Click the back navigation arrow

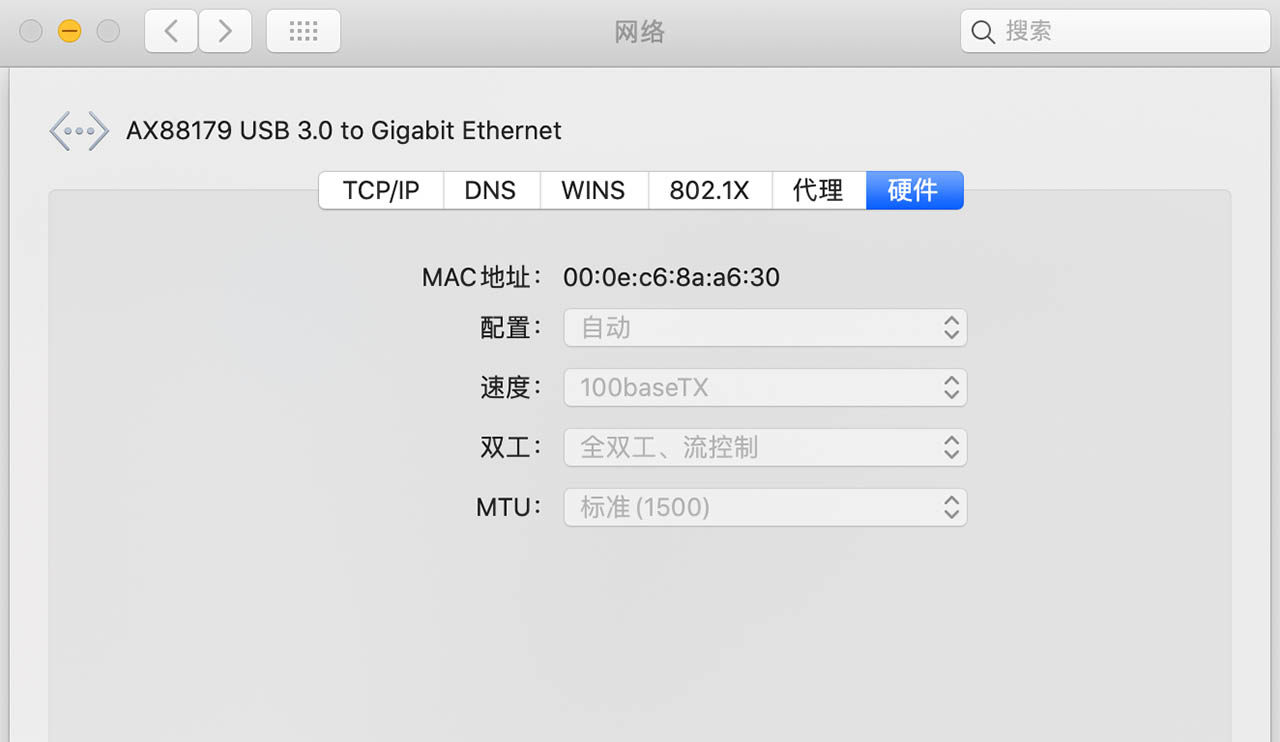click(171, 31)
